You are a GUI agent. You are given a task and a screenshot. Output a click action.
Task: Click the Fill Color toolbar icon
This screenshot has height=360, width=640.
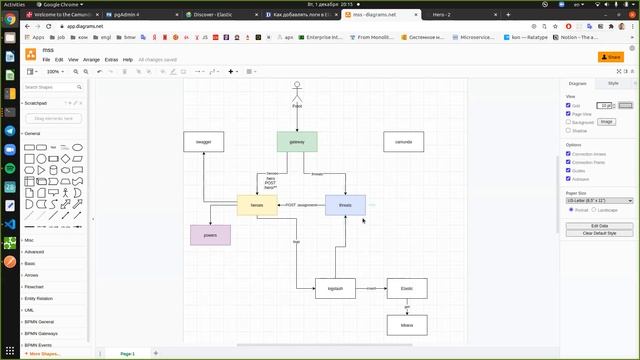(x=162, y=71)
